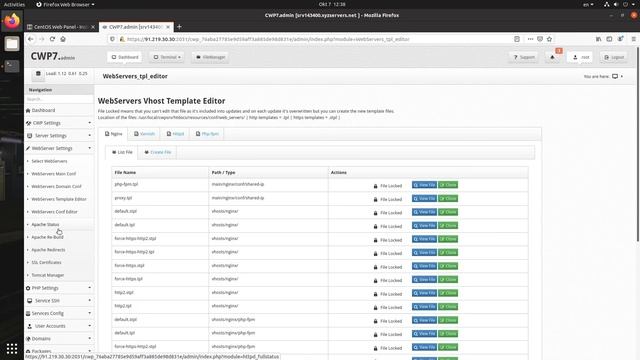Viewport: 640px width, 360px height.
Task: Open the Terminal icon in the dock
Action: [x=12, y=66]
